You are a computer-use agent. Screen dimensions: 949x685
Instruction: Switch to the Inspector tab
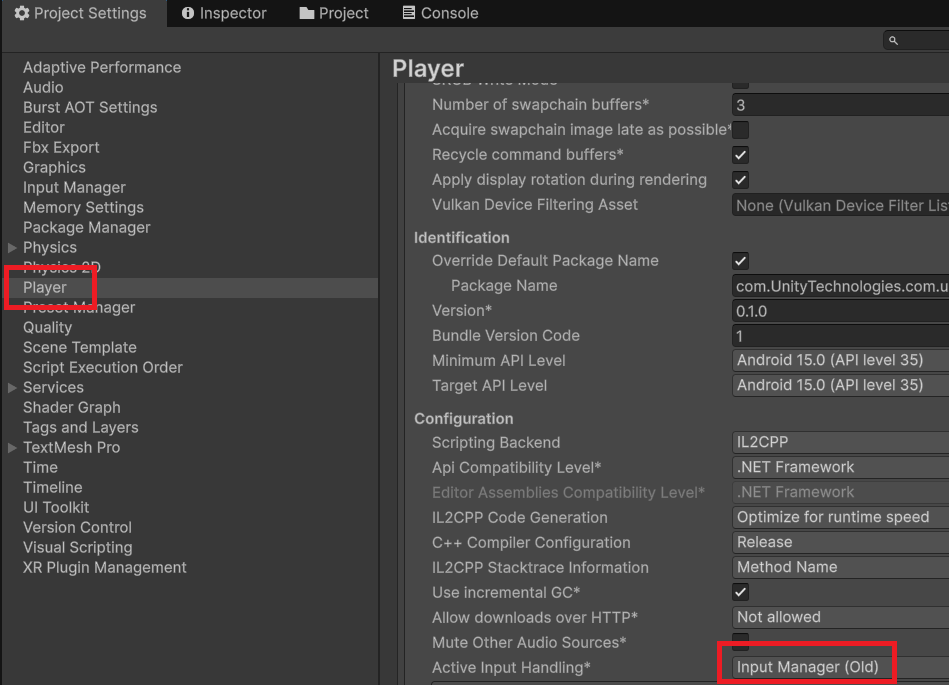click(224, 13)
